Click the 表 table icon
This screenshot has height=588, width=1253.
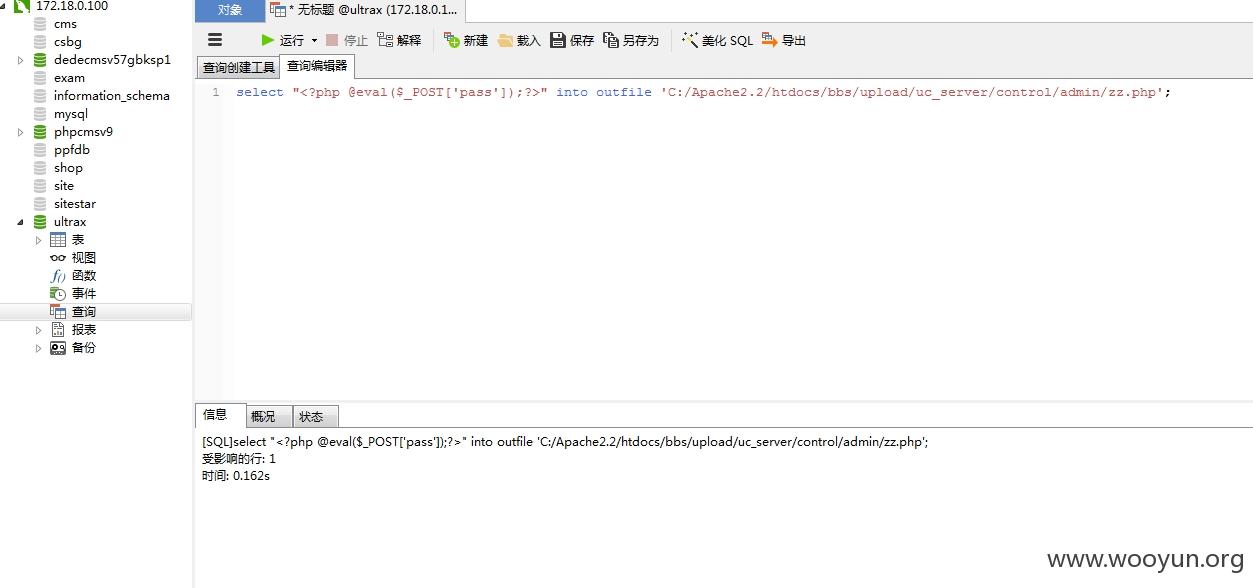pyautogui.click(x=58, y=240)
